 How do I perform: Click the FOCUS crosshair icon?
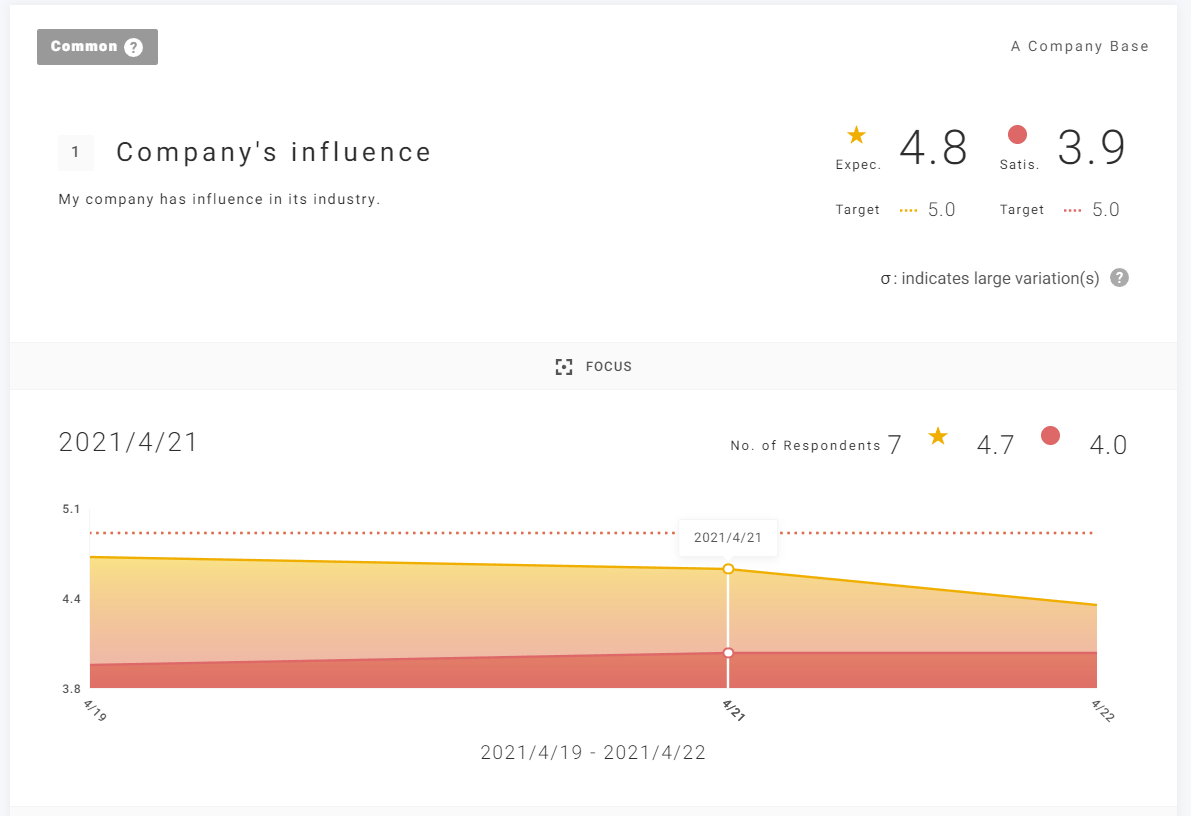tap(564, 367)
